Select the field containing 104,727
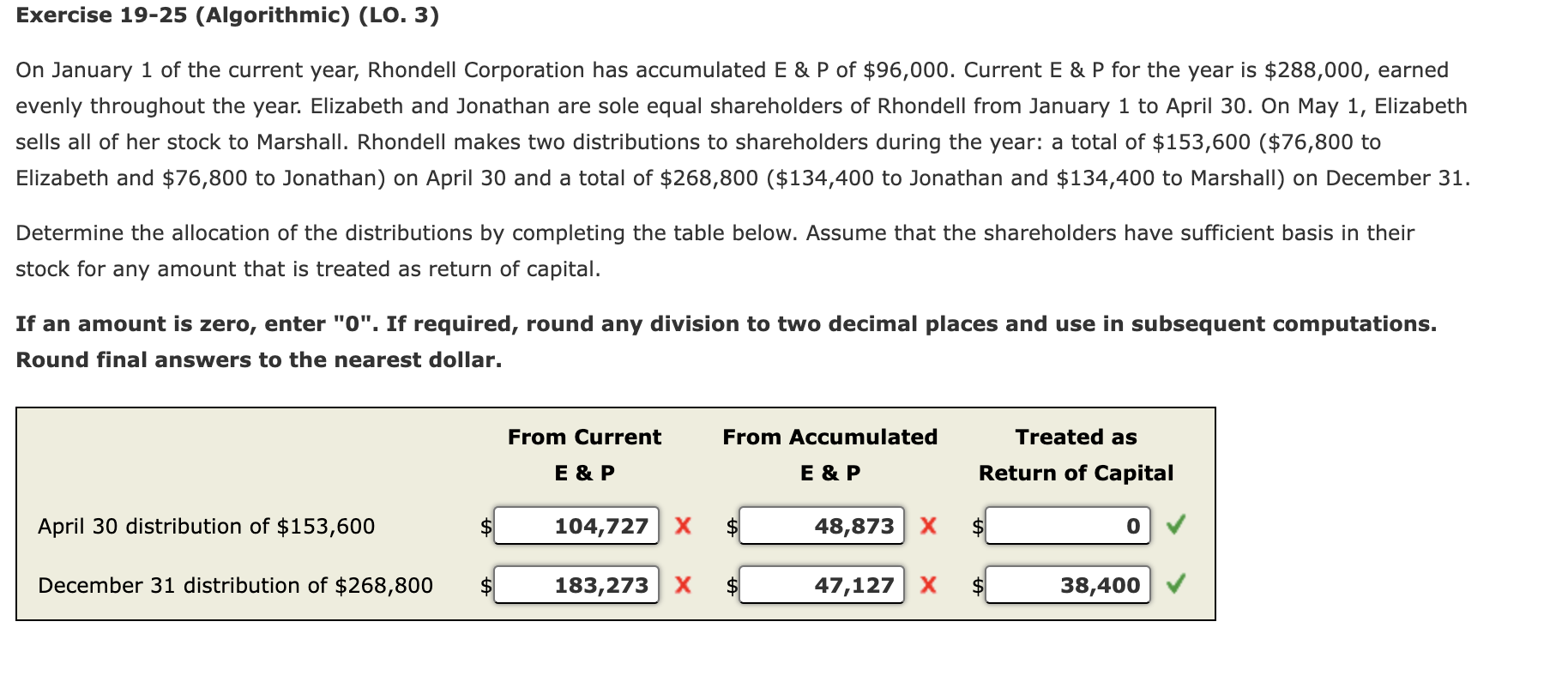Screen dimensions: 1568x688 576,527
